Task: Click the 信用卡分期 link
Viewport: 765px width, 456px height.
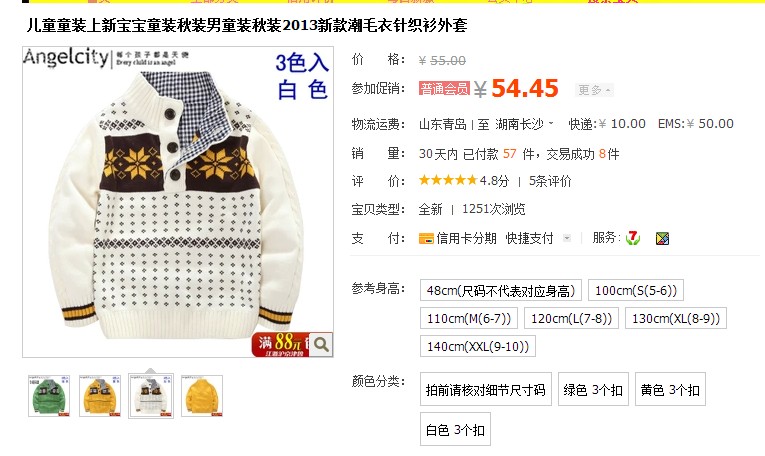Action: tap(466, 238)
